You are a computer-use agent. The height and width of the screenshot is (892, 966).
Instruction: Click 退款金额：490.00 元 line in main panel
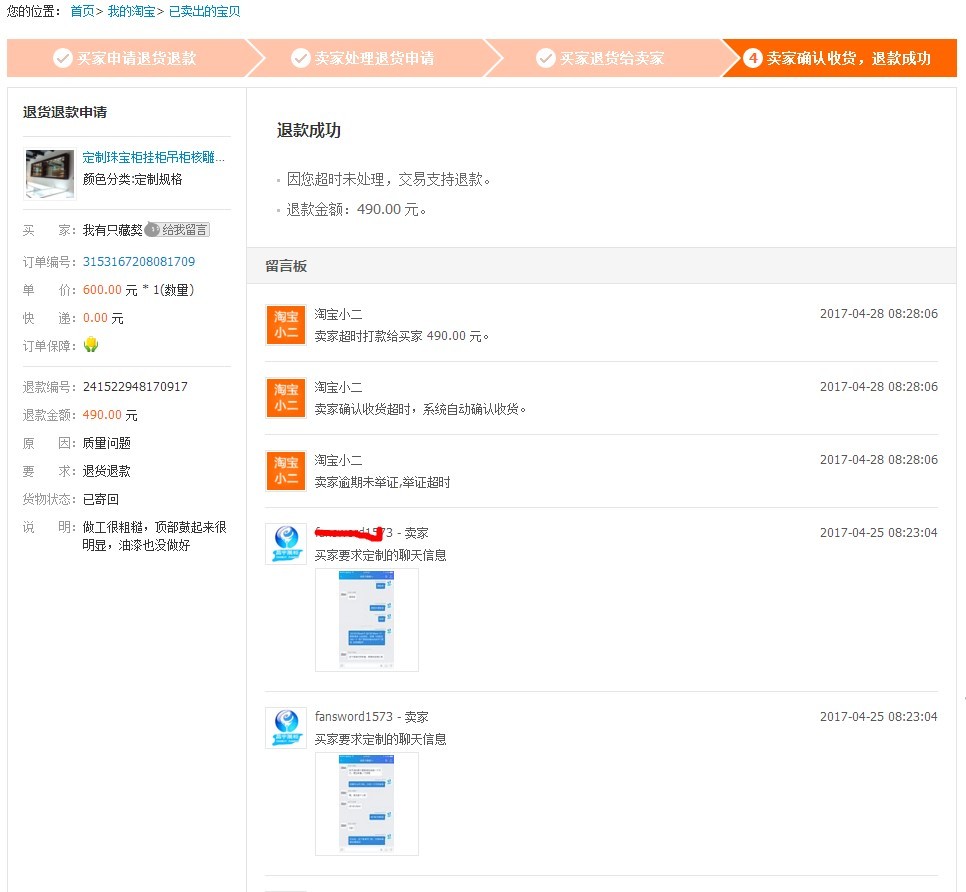[x=356, y=209]
